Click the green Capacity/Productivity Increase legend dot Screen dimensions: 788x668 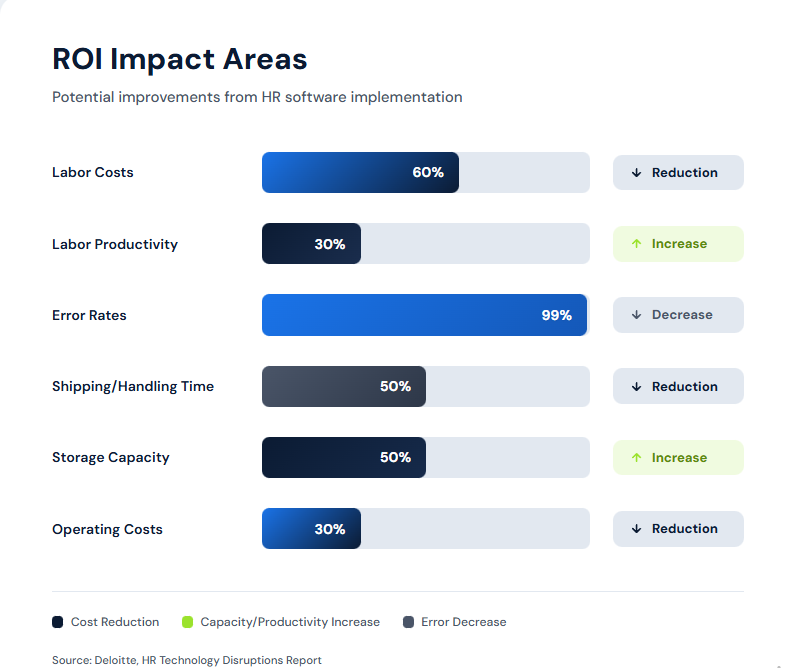click(187, 622)
